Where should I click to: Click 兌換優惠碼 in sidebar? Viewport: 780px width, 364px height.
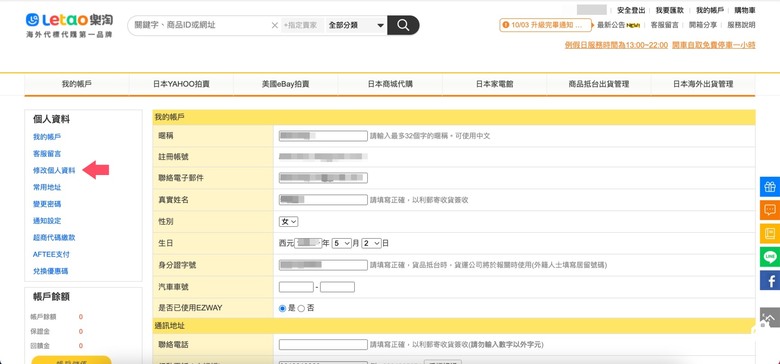(x=50, y=271)
